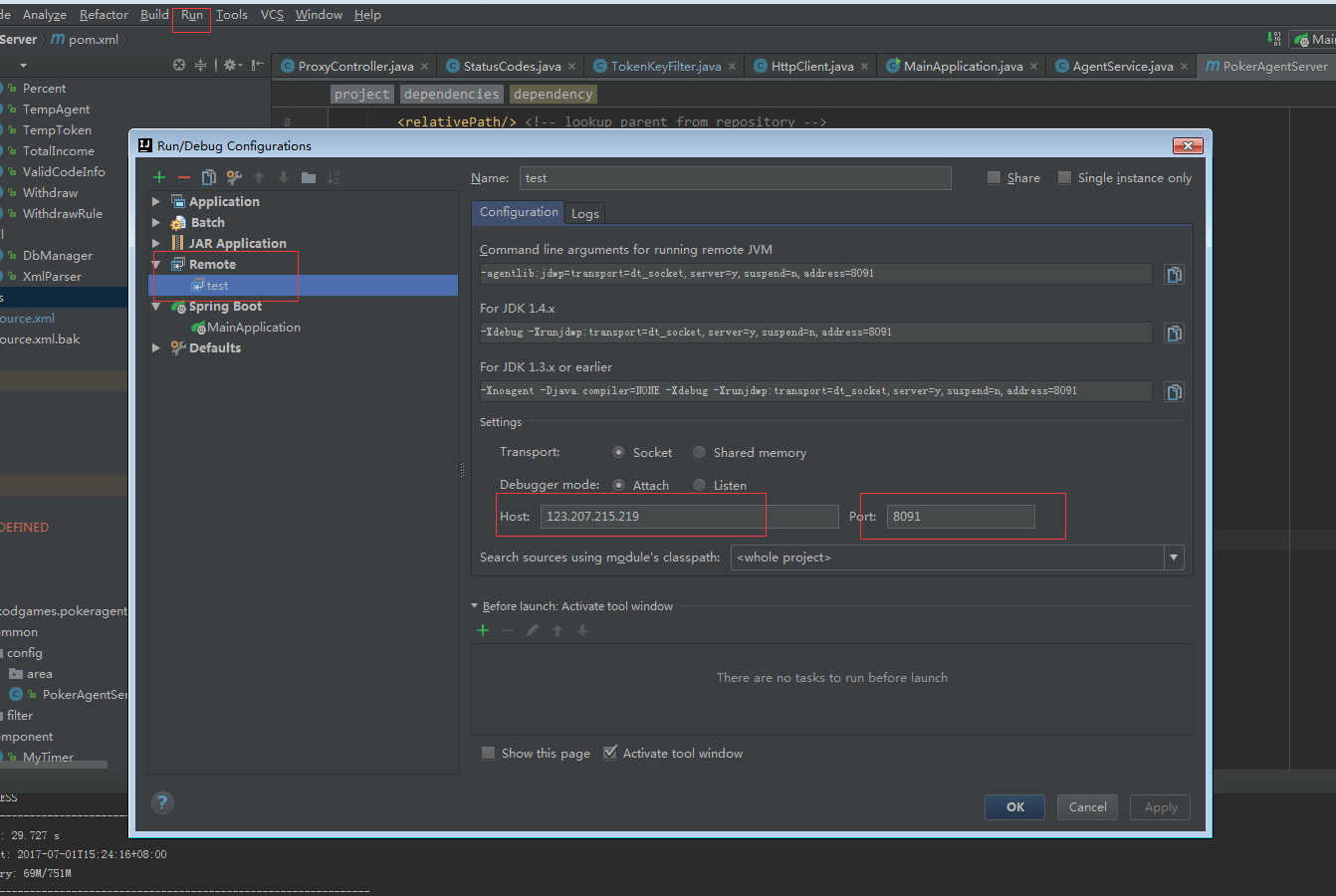Add a before-launch task

(483, 630)
